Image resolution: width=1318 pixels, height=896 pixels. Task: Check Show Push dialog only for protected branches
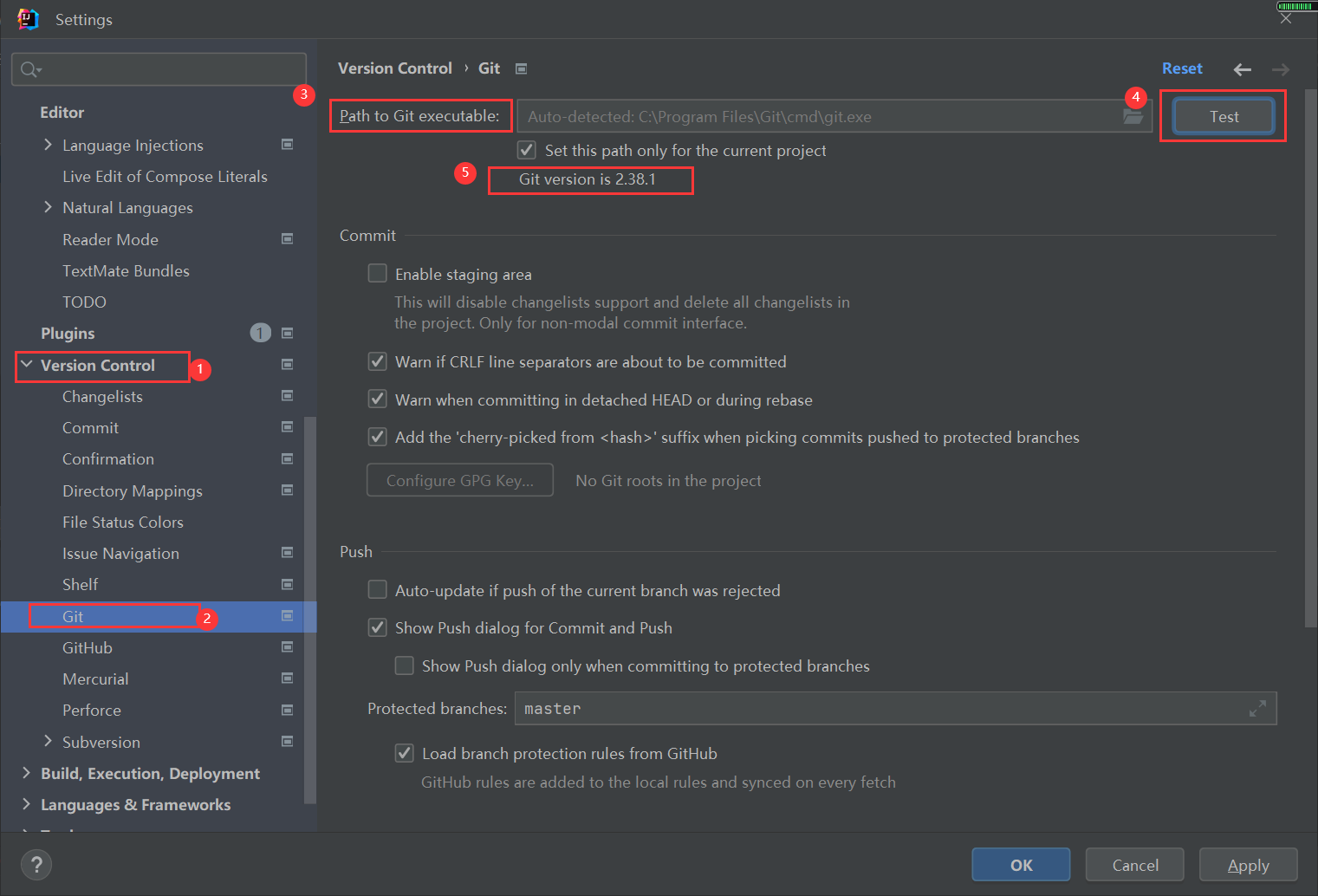[404, 666]
